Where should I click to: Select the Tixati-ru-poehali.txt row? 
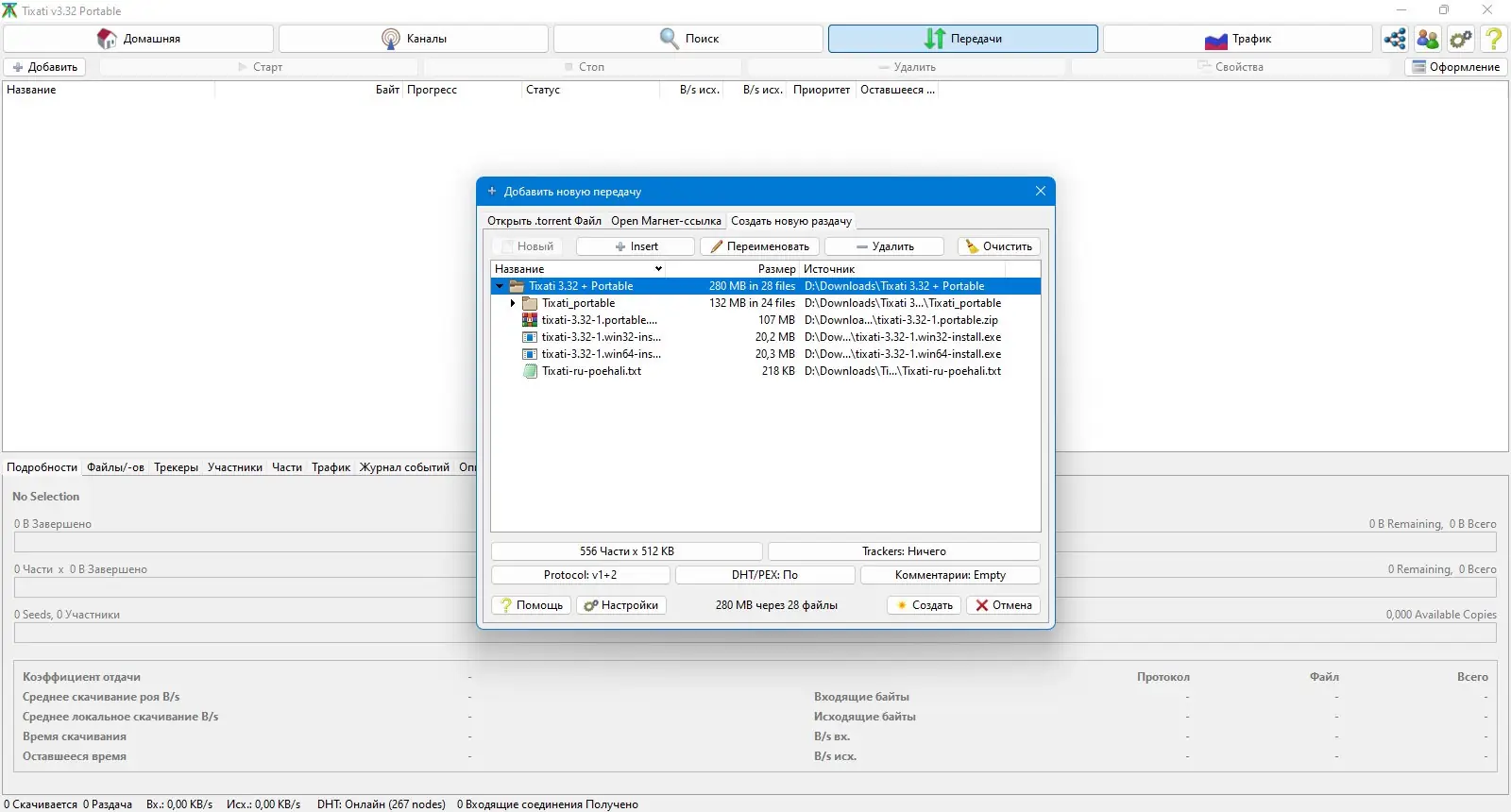pos(766,371)
